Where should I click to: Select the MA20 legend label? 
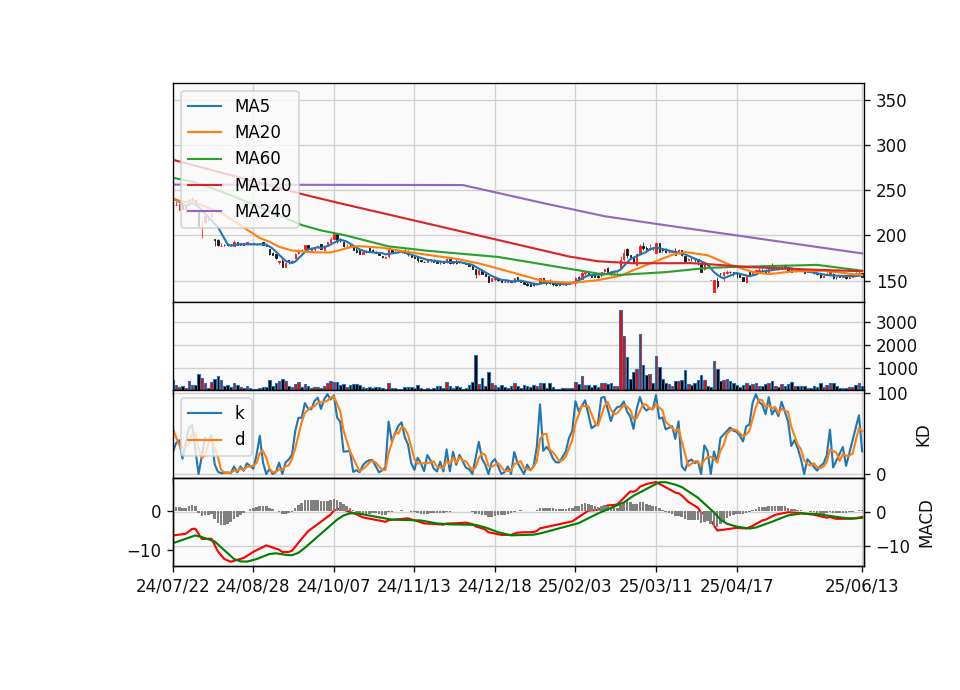coord(258,132)
